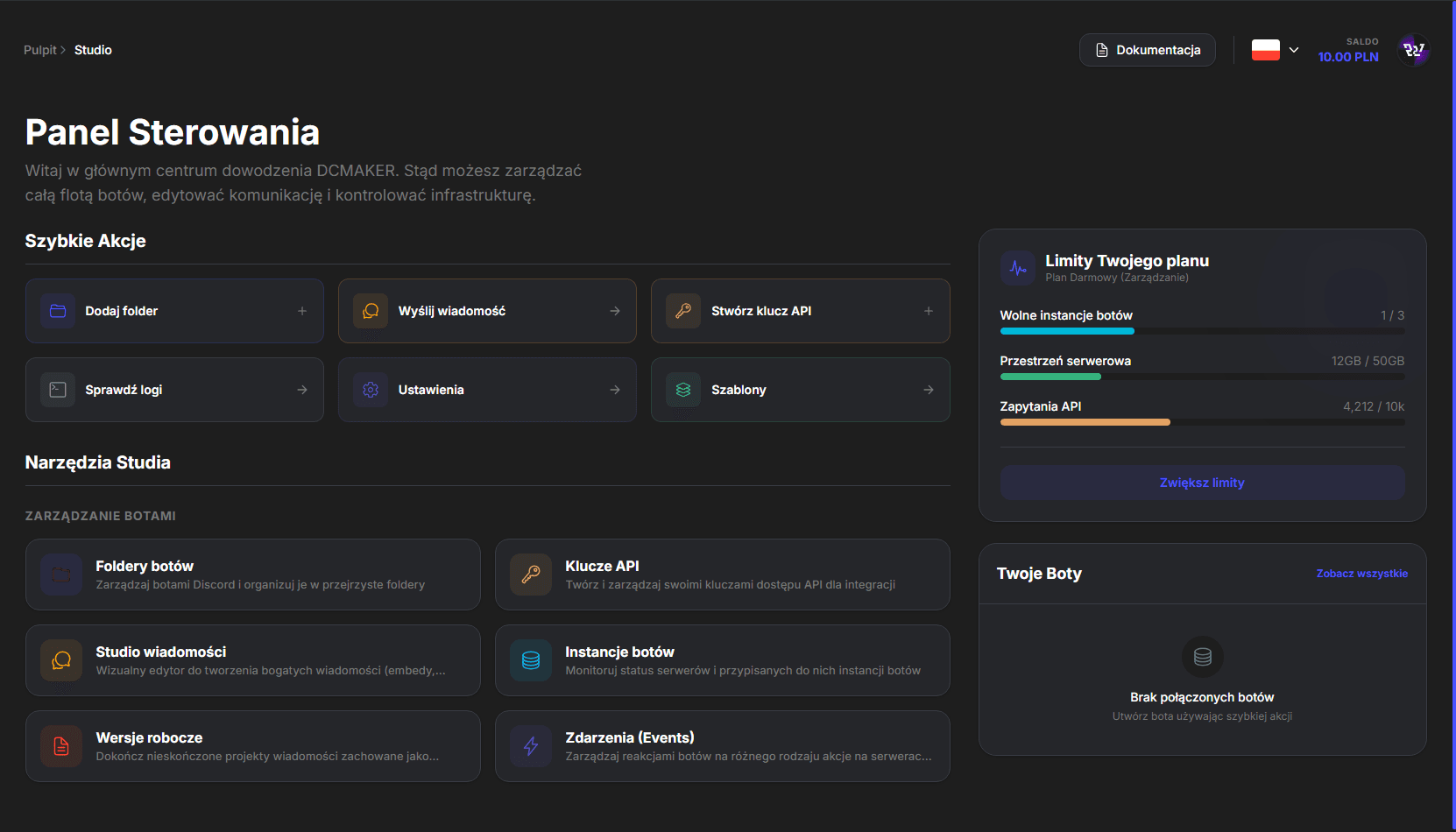Click the gear icon in Ustawienia
This screenshot has width=1456, height=832.
371,390
